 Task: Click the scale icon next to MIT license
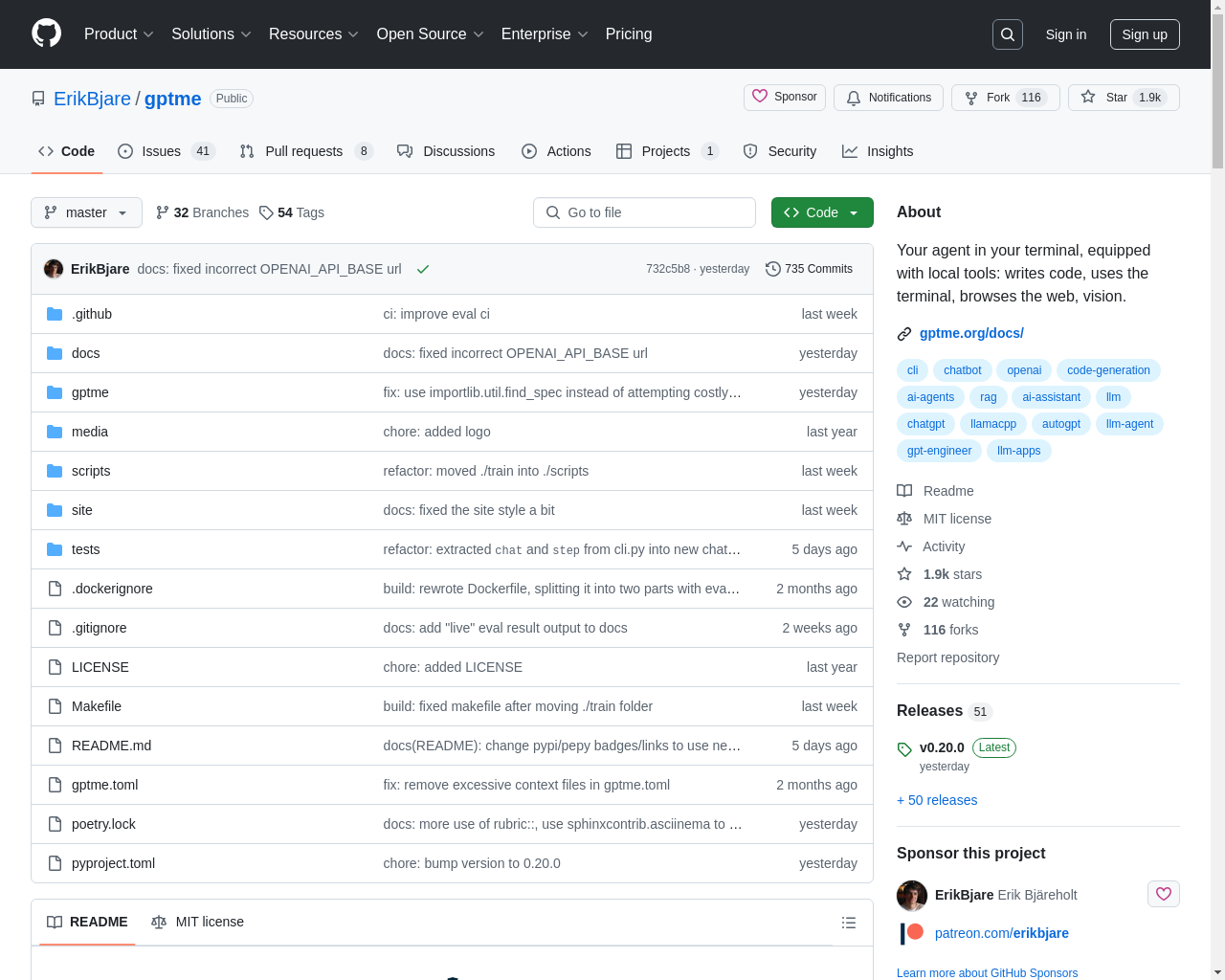tap(904, 519)
